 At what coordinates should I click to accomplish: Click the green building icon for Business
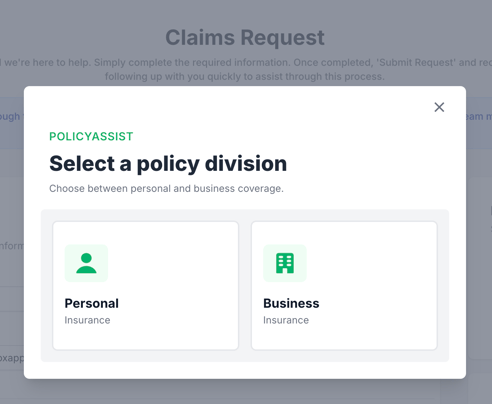click(x=285, y=263)
